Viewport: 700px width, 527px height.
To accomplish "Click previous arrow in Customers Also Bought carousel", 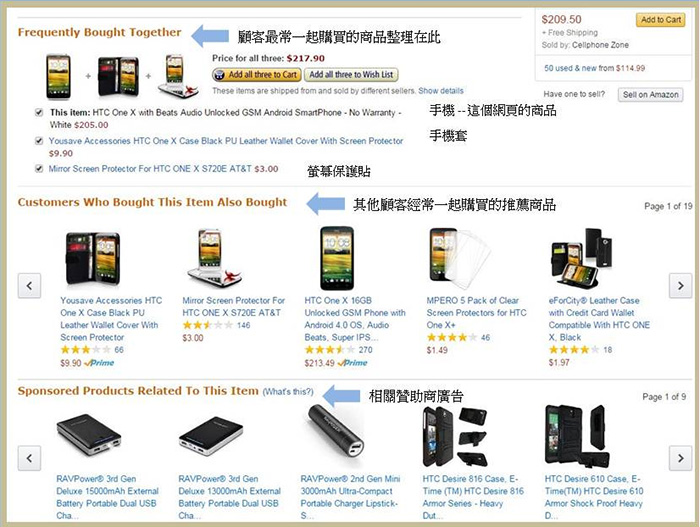I will point(29,285).
